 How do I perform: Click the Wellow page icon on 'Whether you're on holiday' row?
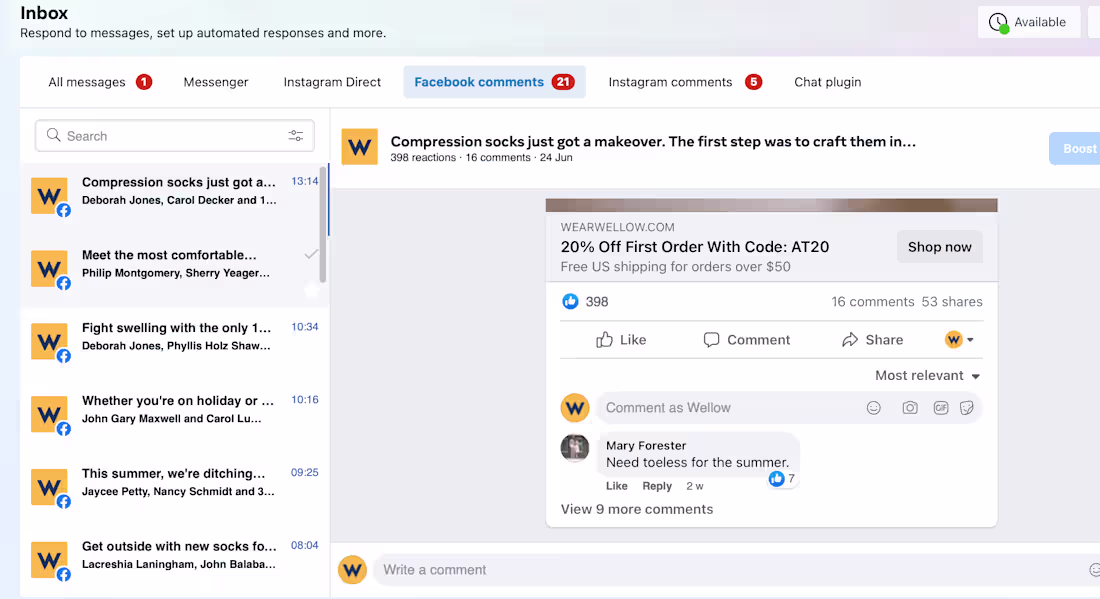click(49, 415)
